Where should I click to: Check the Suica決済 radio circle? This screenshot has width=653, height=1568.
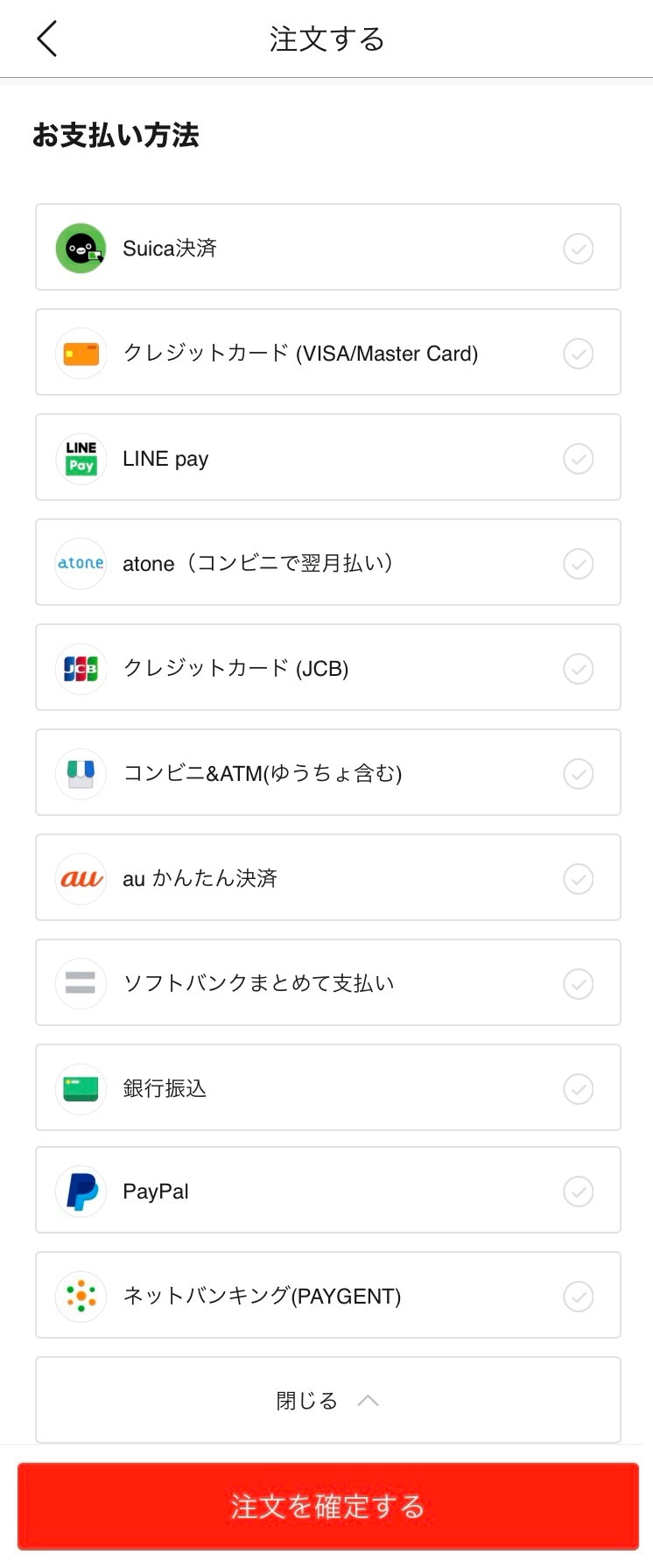(578, 249)
